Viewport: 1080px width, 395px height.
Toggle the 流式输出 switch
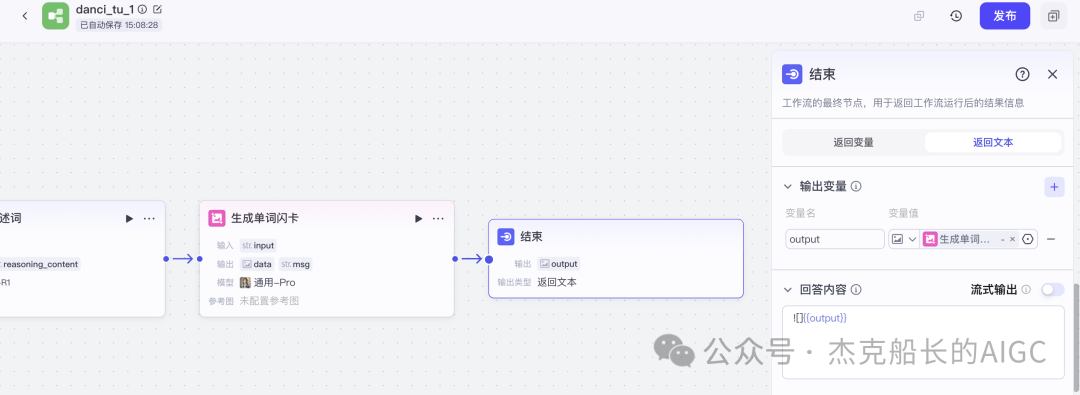[1052, 290]
